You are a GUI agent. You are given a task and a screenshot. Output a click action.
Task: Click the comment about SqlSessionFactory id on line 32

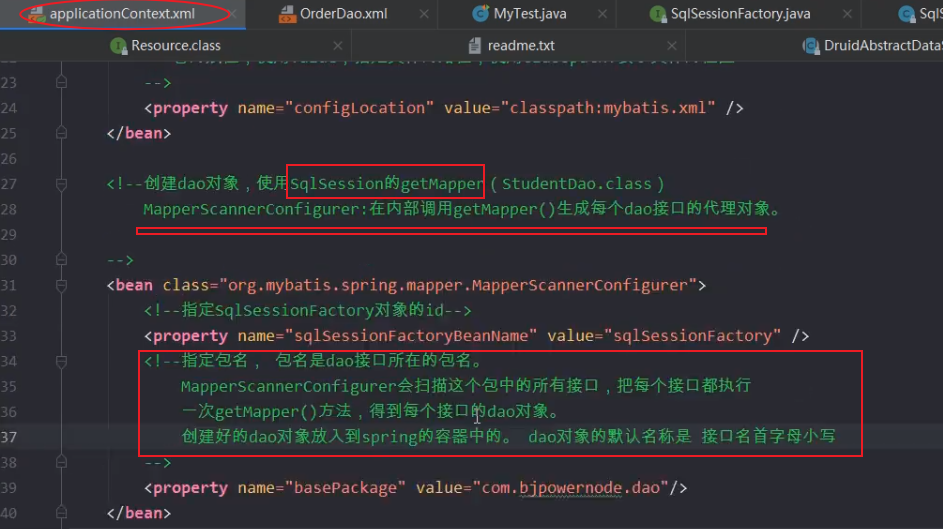point(307,310)
